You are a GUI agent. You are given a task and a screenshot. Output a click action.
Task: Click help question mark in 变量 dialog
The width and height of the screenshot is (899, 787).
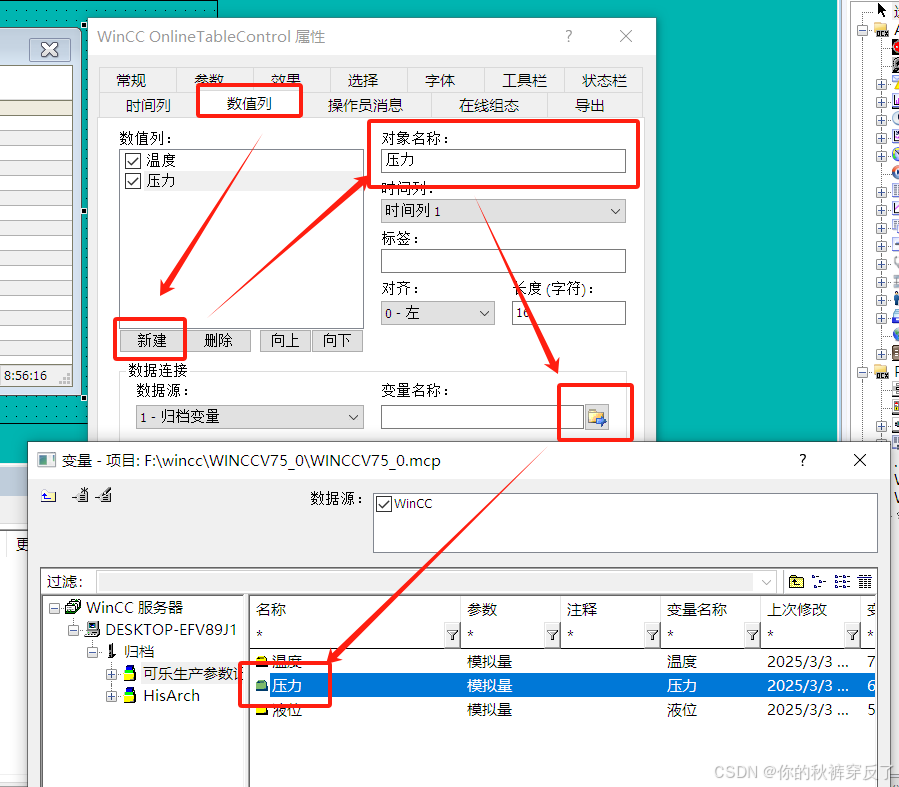coord(803,460)
